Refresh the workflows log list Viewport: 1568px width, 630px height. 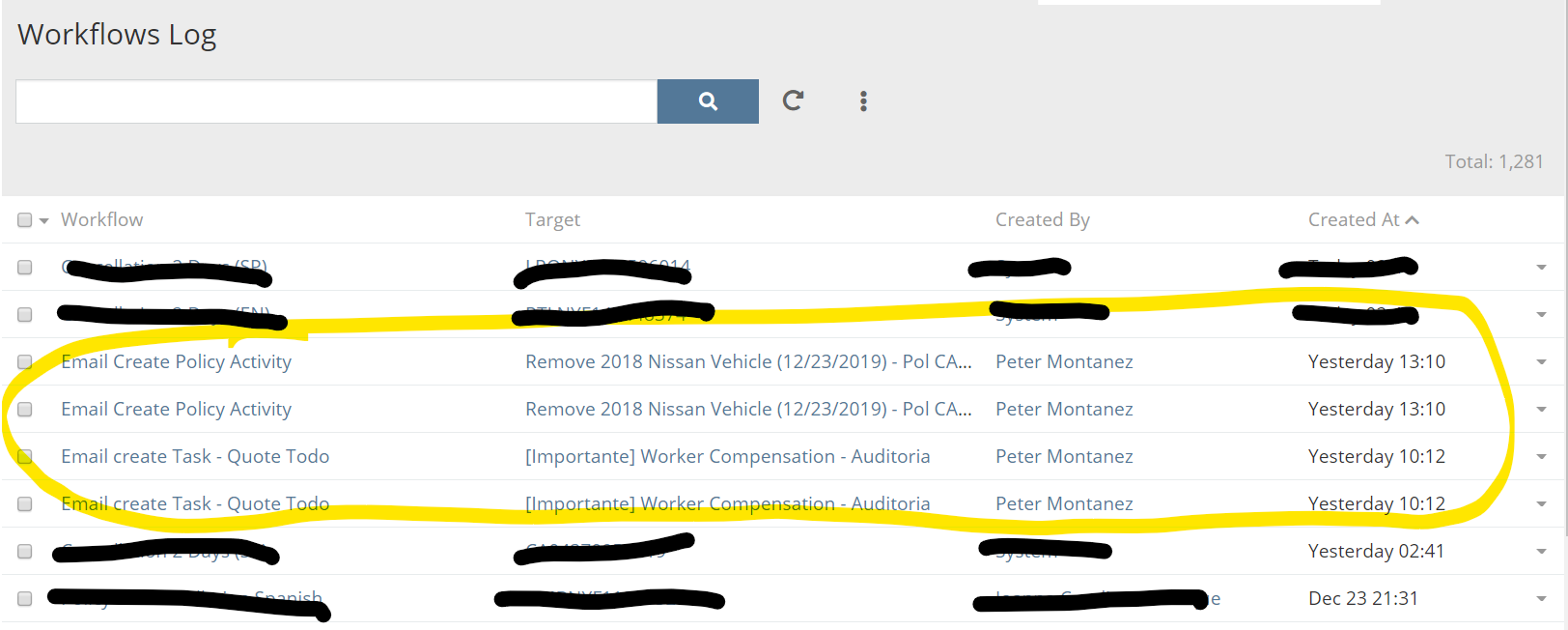[x=793, y=100]
